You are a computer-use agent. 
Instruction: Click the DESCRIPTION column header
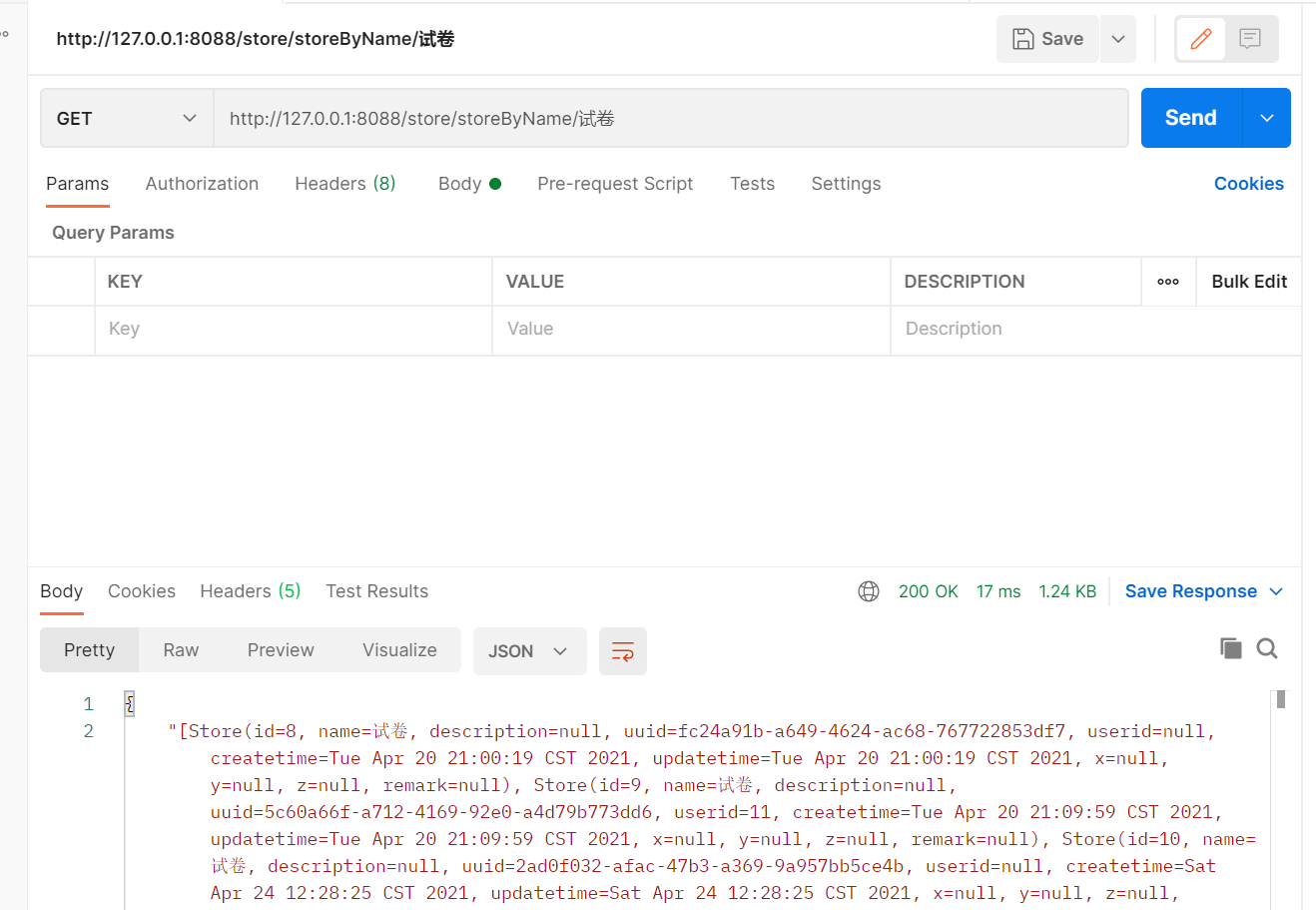click(965, 282)
